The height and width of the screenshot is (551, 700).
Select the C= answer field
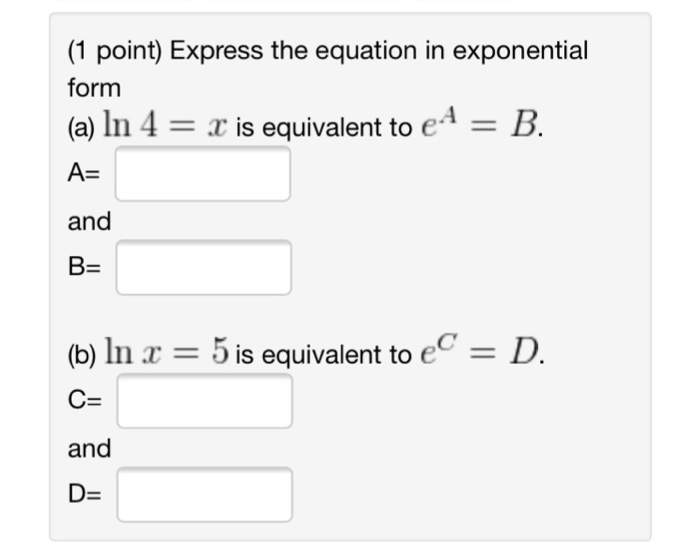coord(203,401)
